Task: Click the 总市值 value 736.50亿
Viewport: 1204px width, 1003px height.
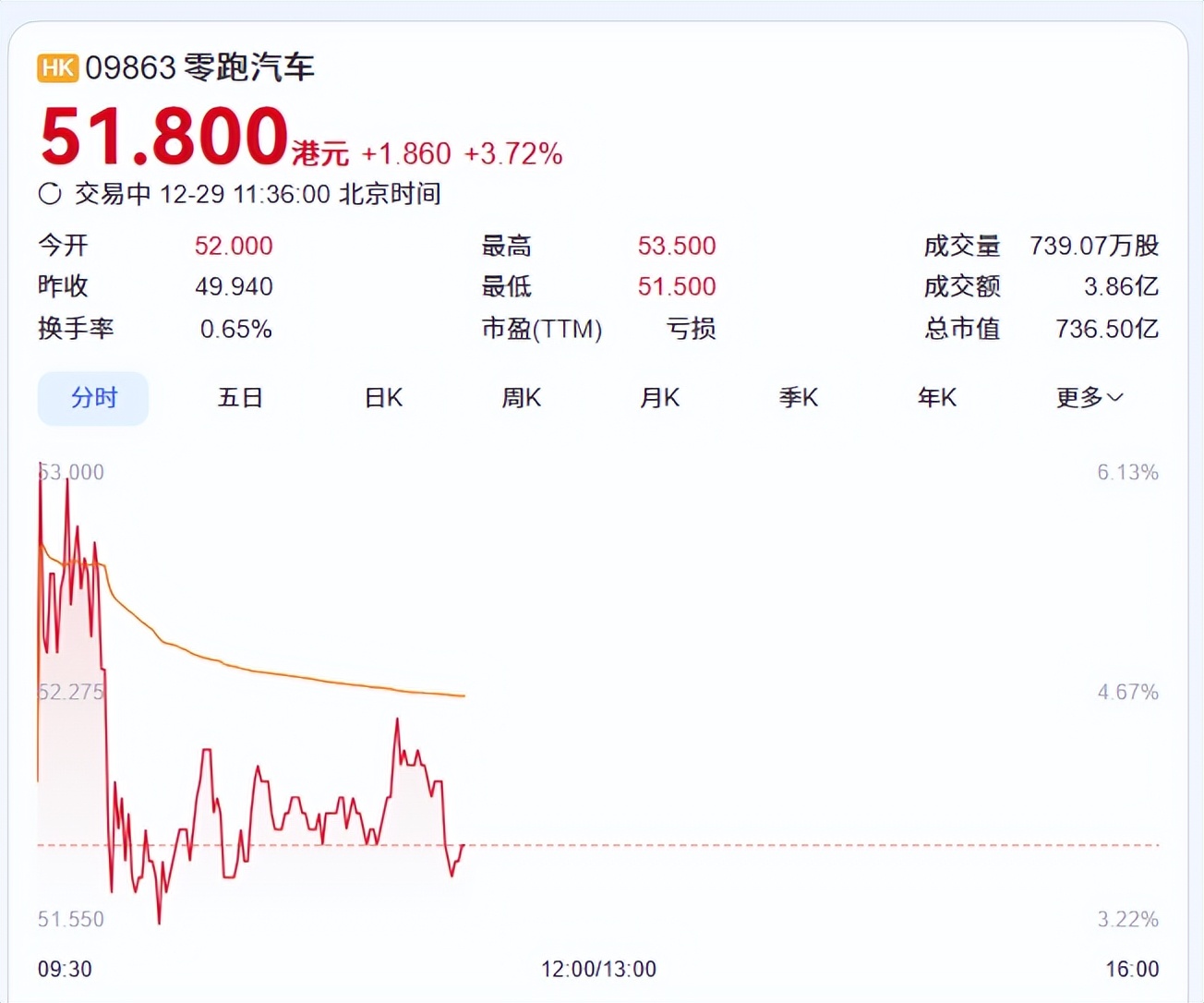Action: click(x=1106, y=329)
